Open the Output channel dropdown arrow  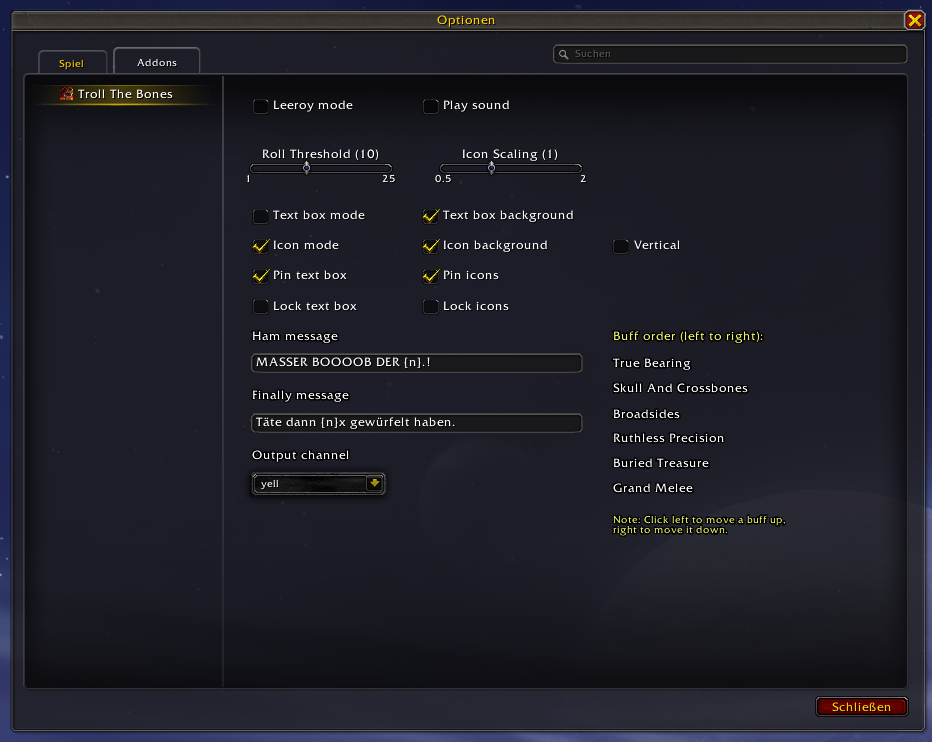click(374, 484)
